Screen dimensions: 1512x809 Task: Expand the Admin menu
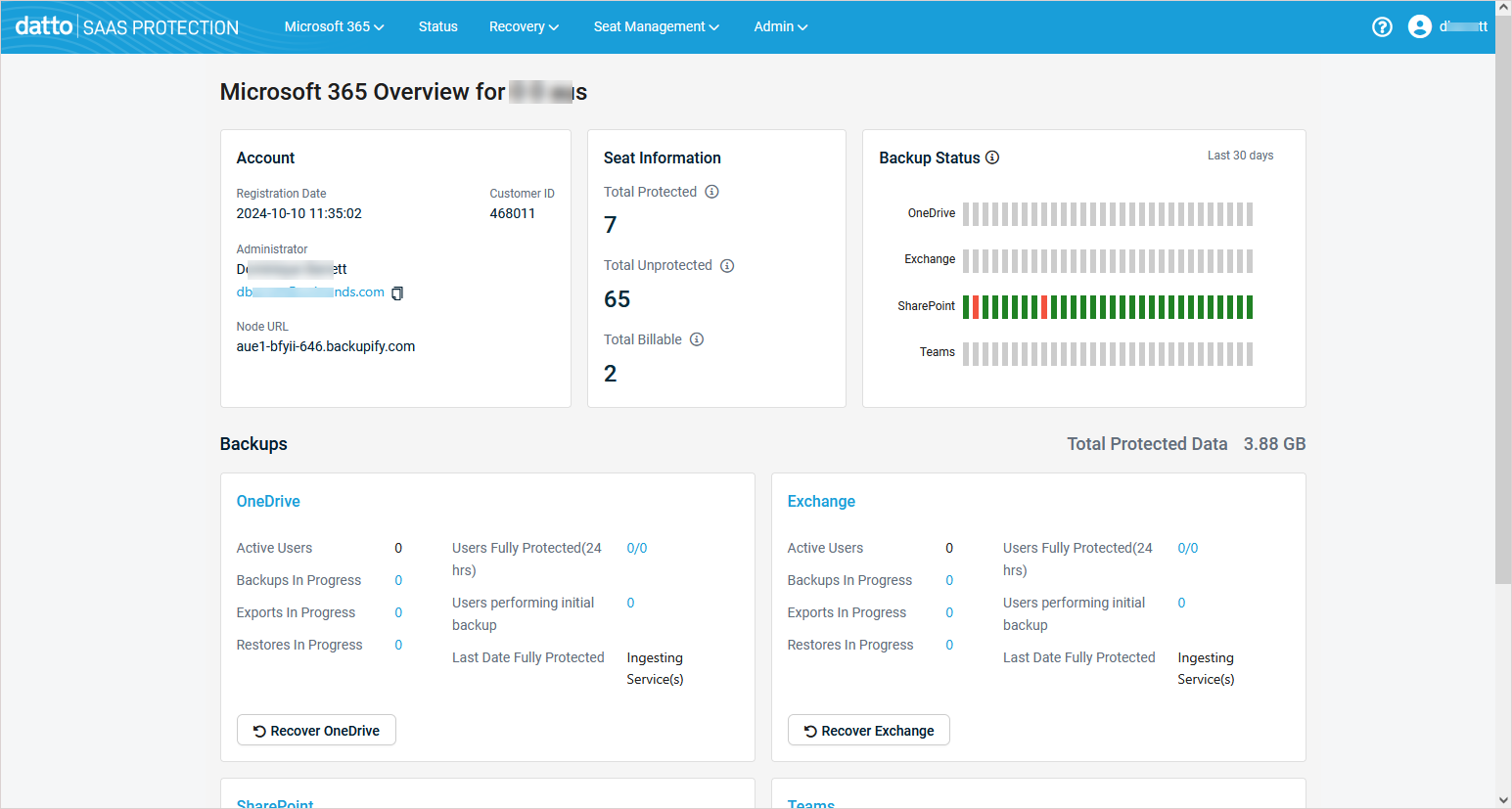780,27
